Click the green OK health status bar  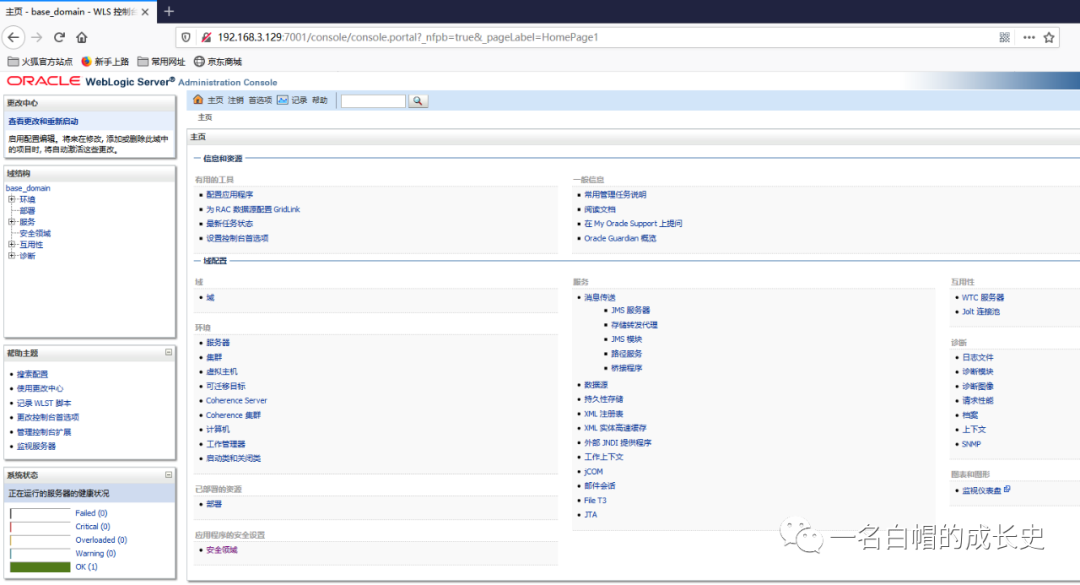click(40, 567)
